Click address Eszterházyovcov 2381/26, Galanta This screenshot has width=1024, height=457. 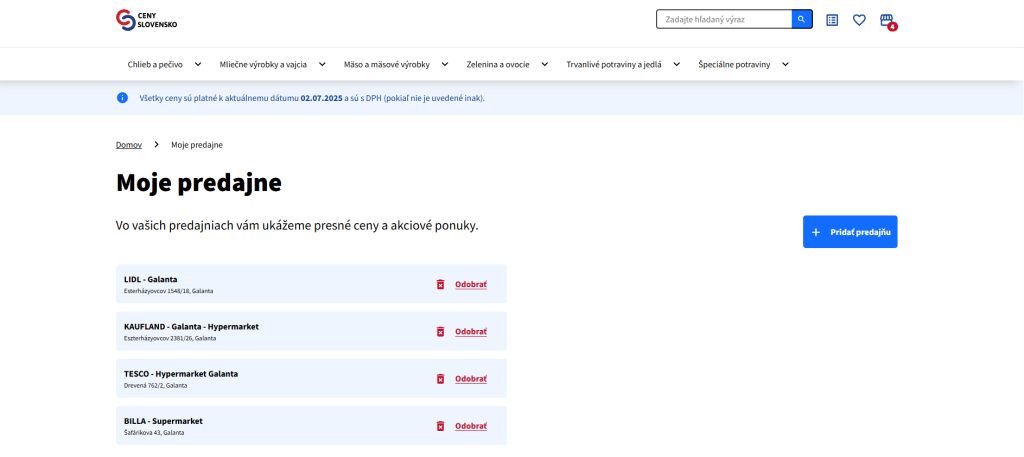pos(170,338)
